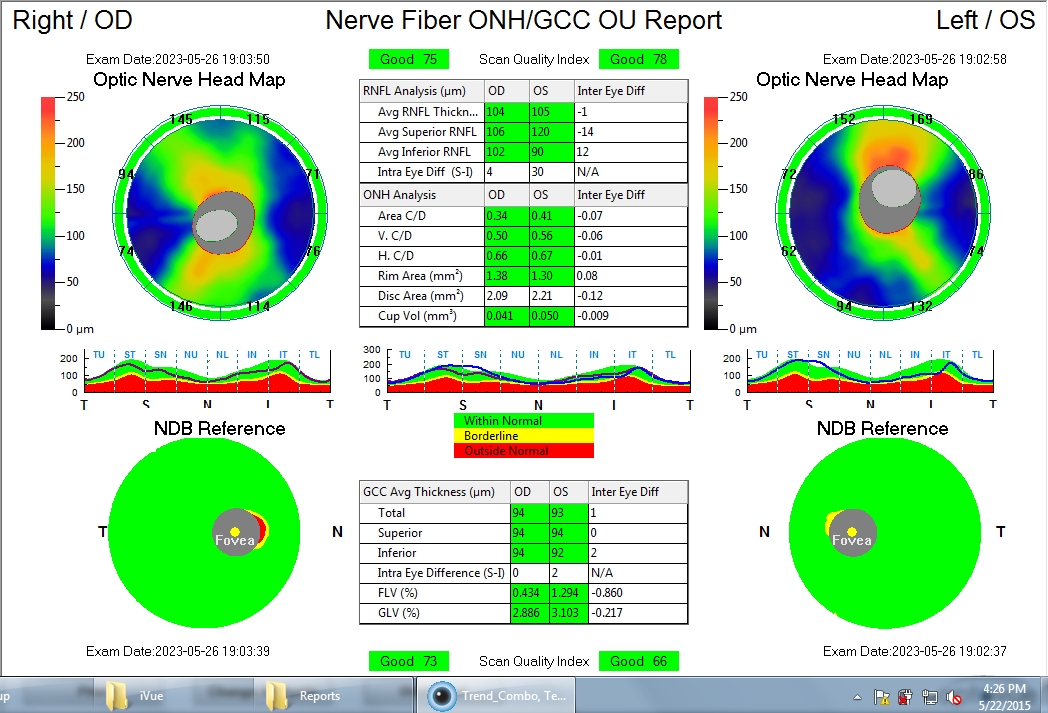Show hidden tray icons arrow
Viewport: 1048px width, 713px height.
pyautogui.click(x=858, y=698)
